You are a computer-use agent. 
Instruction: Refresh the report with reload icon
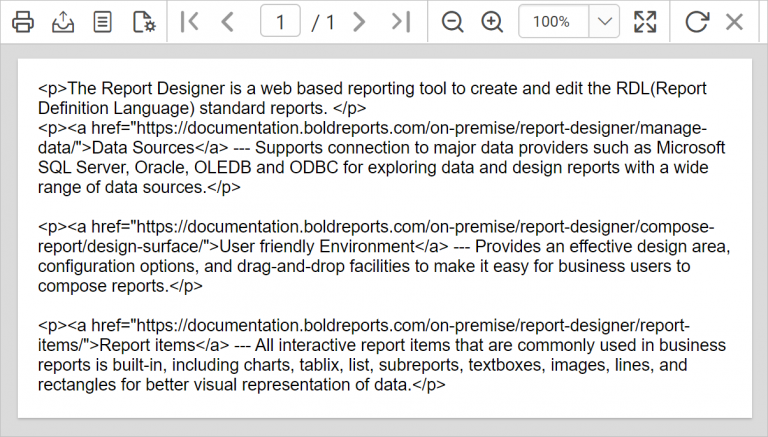point(696,22)
